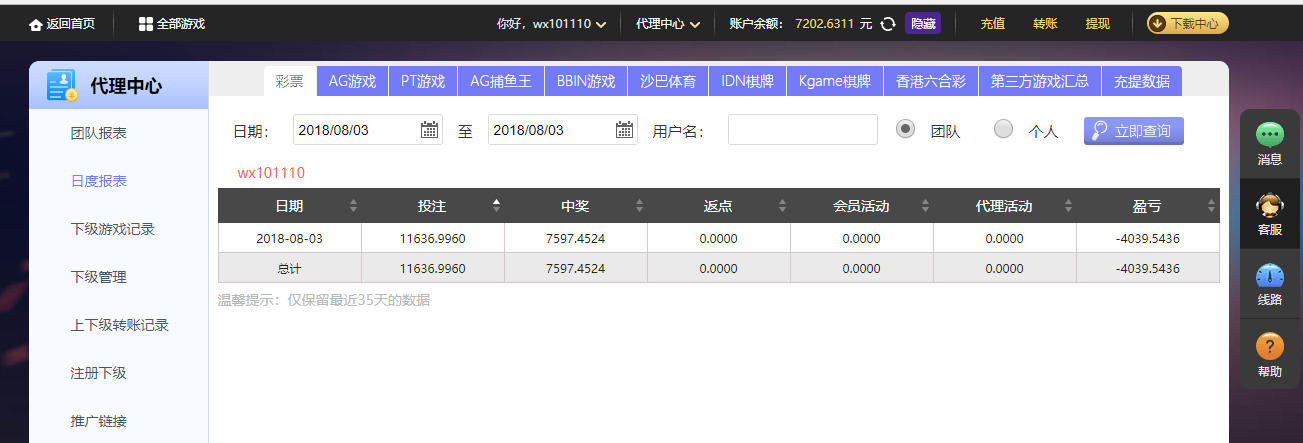Click the 2018-08-03 date cell

coord(289,238)
